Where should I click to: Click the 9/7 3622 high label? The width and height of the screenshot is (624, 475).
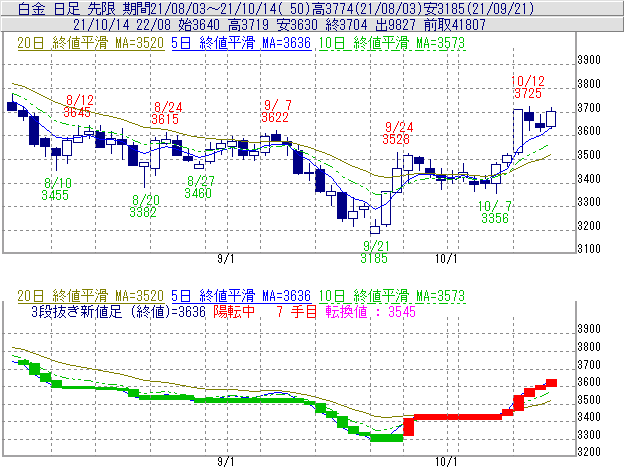277,111
